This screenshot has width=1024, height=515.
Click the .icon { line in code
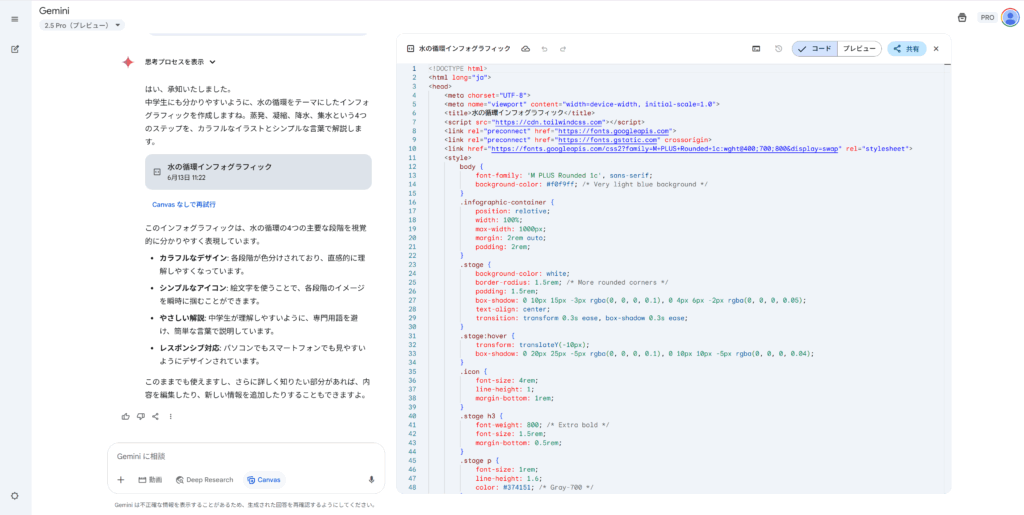tap(472, 371)
